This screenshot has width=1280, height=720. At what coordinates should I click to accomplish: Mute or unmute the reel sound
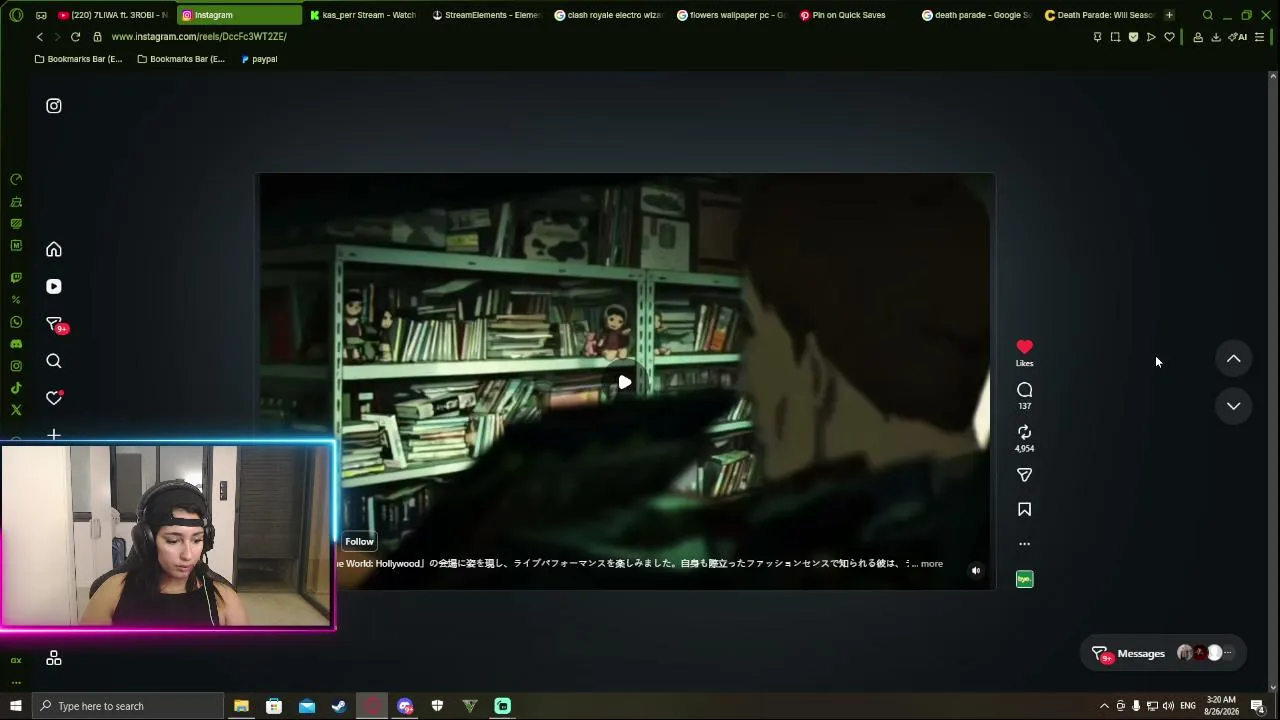[976, 571]
